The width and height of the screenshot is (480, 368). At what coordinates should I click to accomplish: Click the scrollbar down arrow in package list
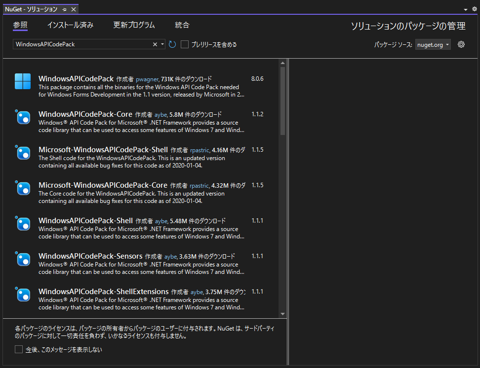click(x=283, y=314)
